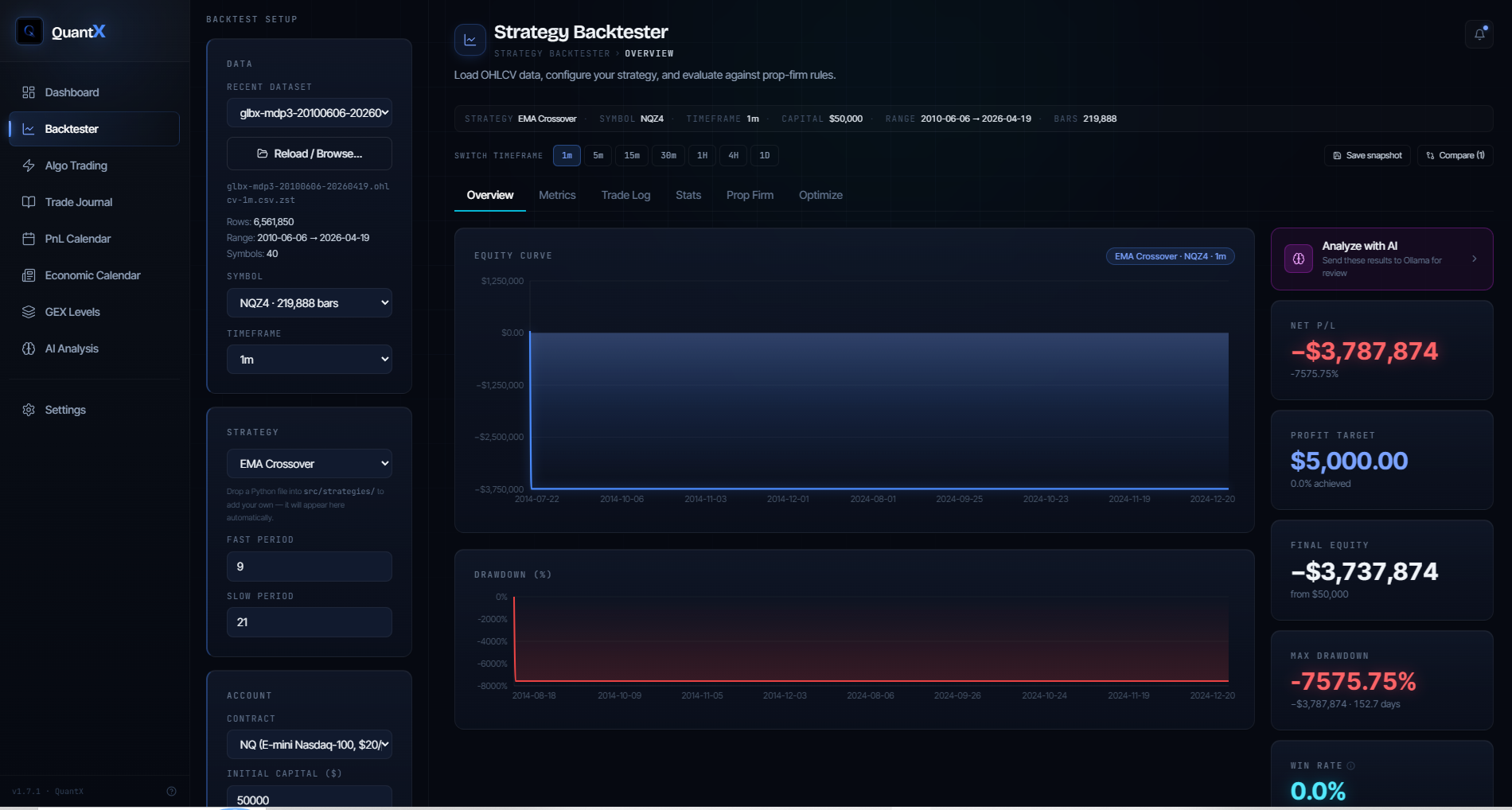1512x810 pixels.
Task: Open the Symbol dropdown showing NQZ4
Action: point(310,303)
